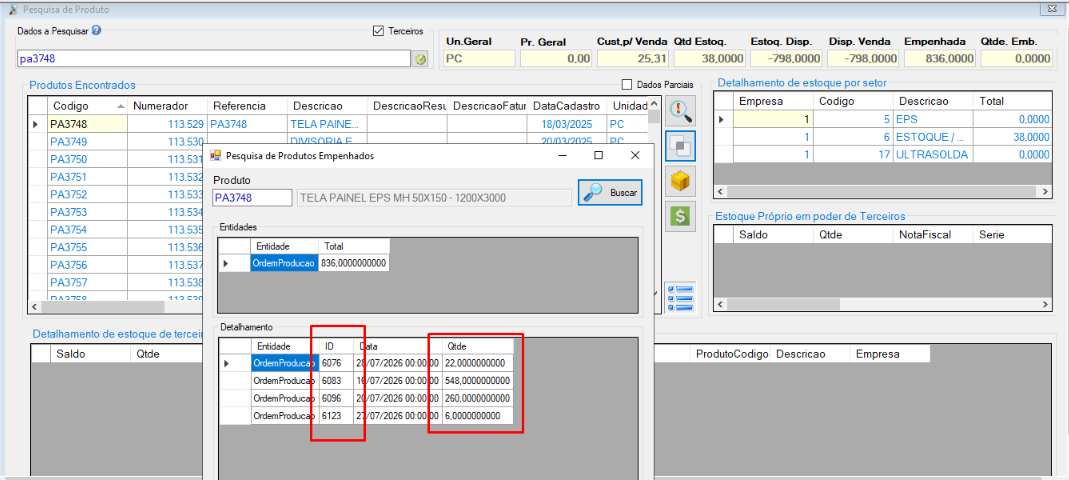
Task: Click the 38,0000 Total cell
Action: point(1012,137)
